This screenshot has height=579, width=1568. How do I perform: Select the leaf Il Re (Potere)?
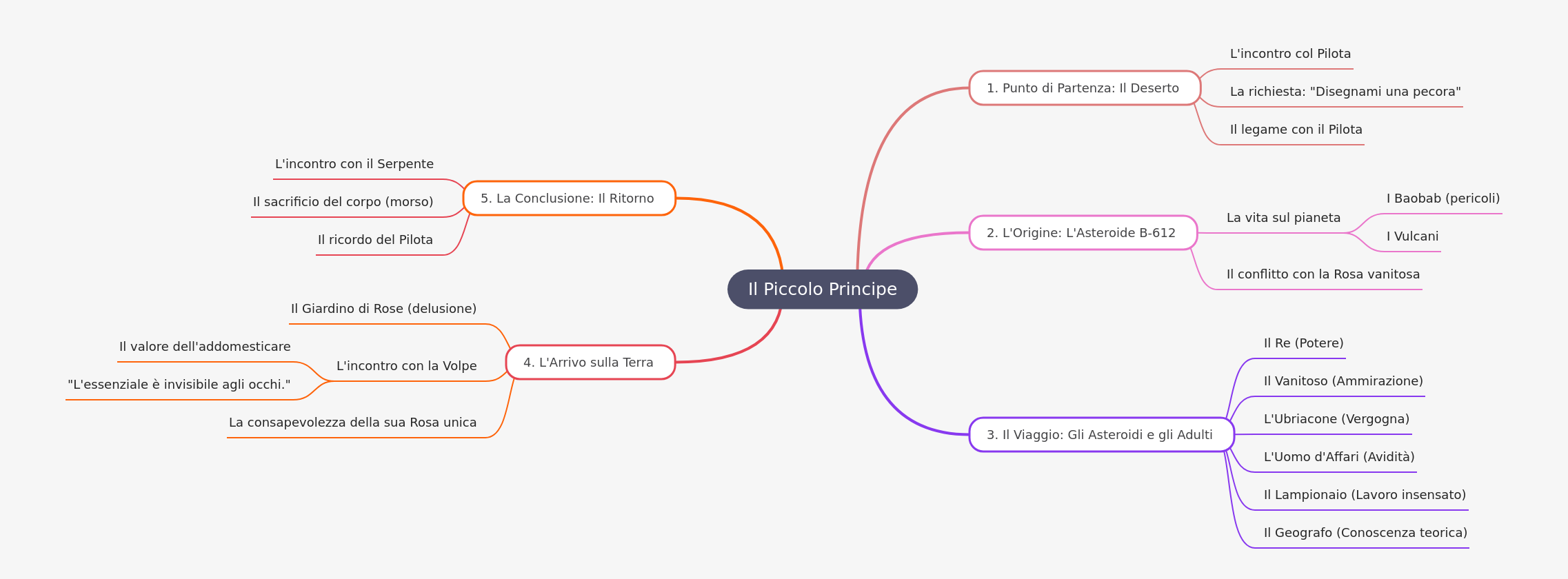click(x=1303, y=343)
